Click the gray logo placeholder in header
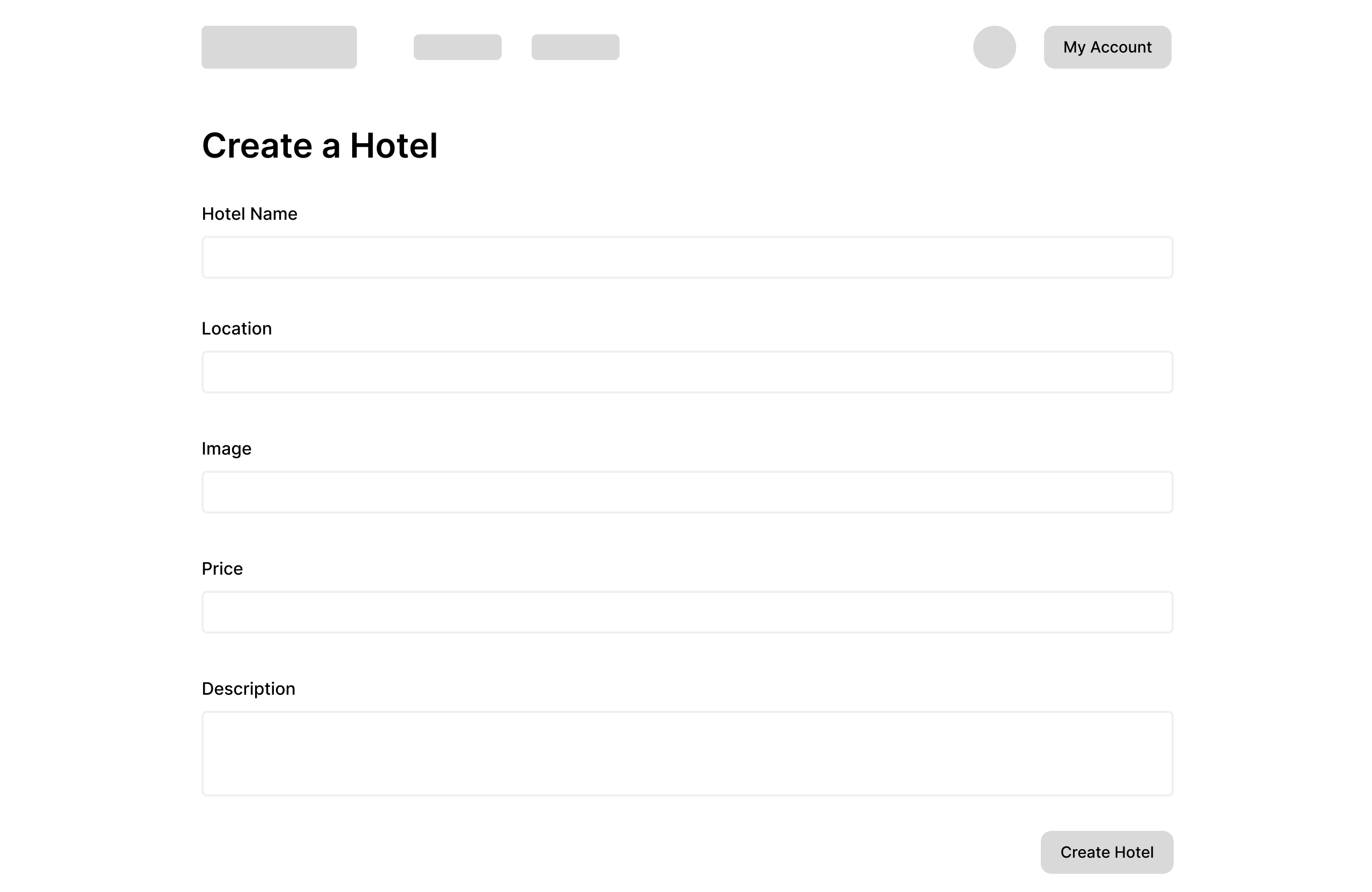Image resolution: width=1372 pixels, height=892 pixels. click(x=279, y=47)
